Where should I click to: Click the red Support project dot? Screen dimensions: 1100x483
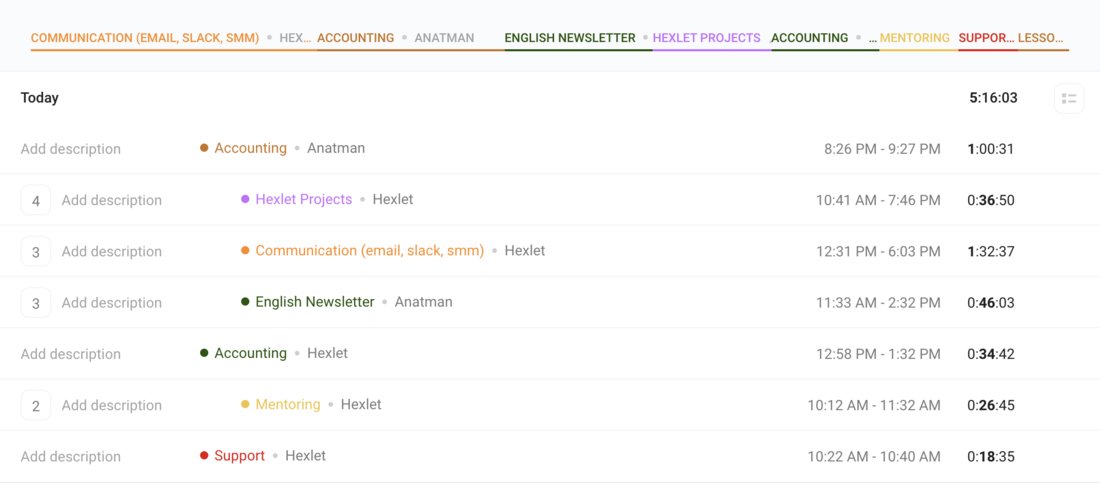pyautogui.click(x=204, y=456)
